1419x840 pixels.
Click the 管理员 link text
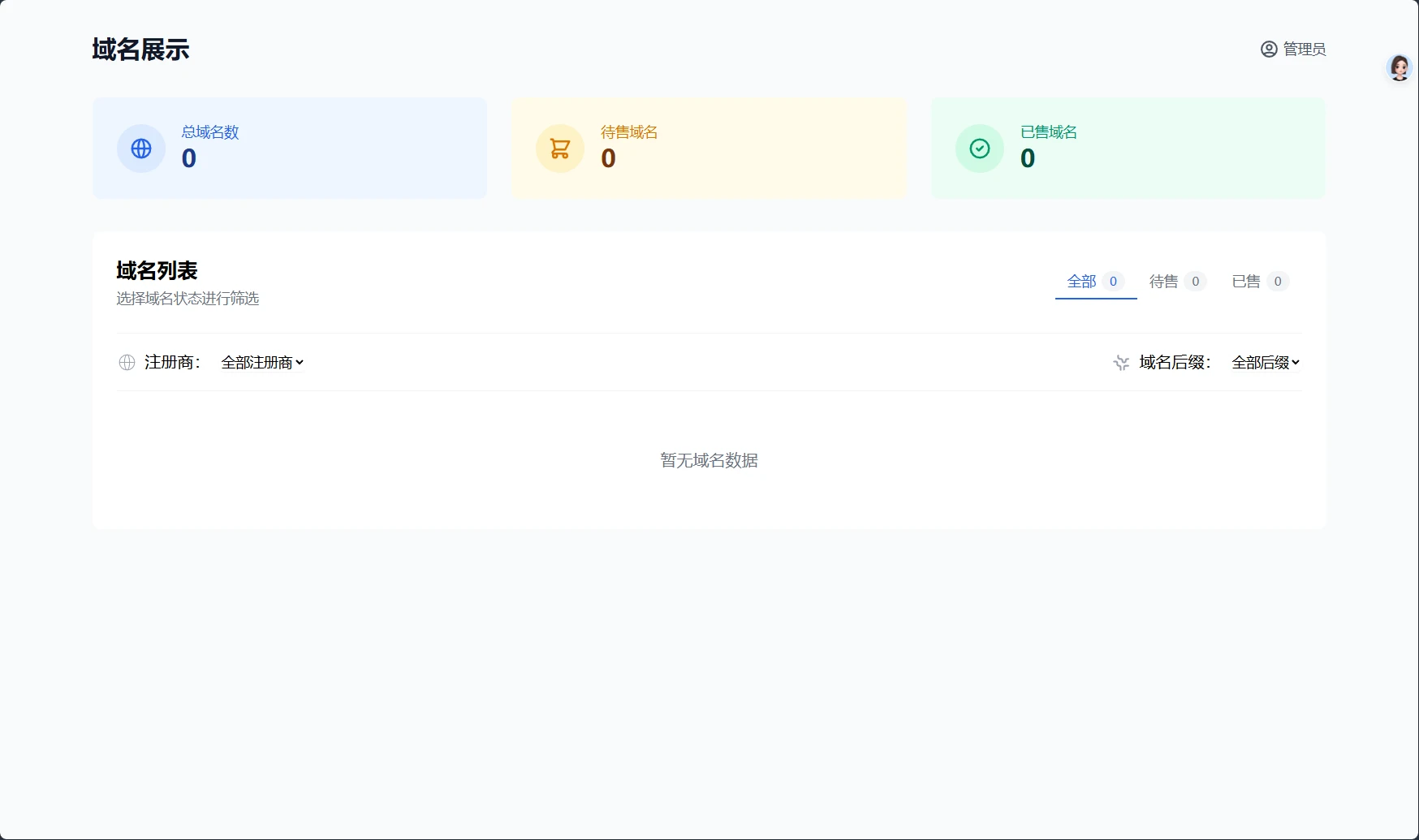click(x=1305, y=50)
